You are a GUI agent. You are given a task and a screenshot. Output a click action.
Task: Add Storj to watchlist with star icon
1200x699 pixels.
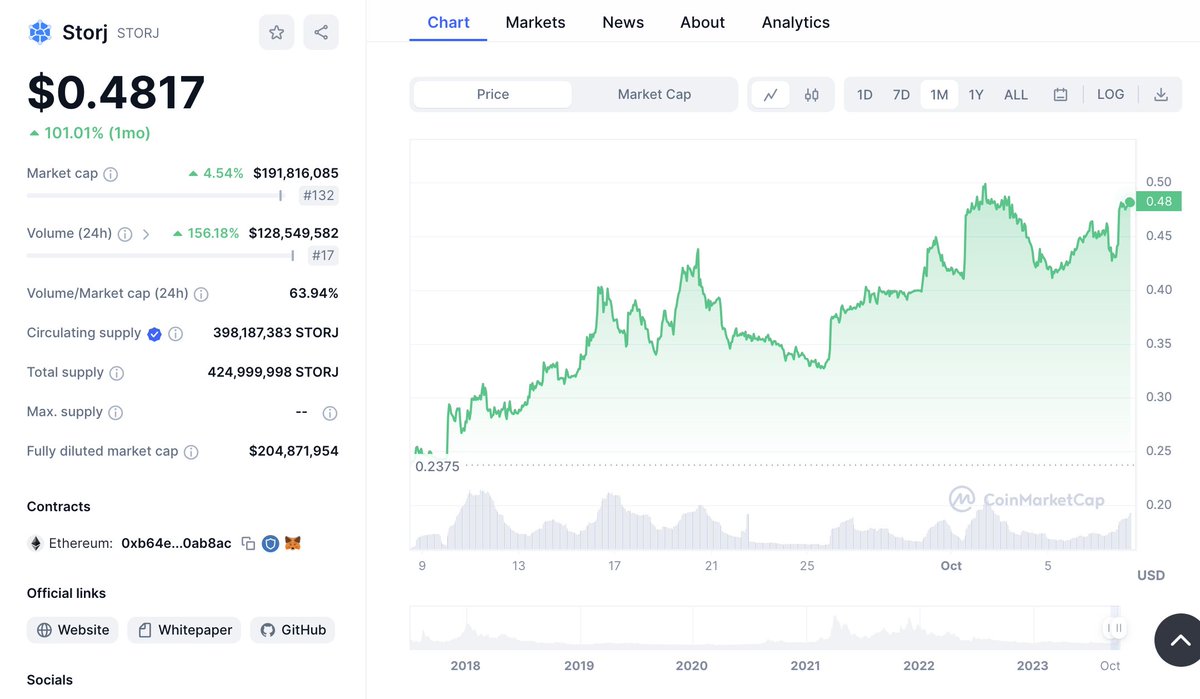click(276, 32)
